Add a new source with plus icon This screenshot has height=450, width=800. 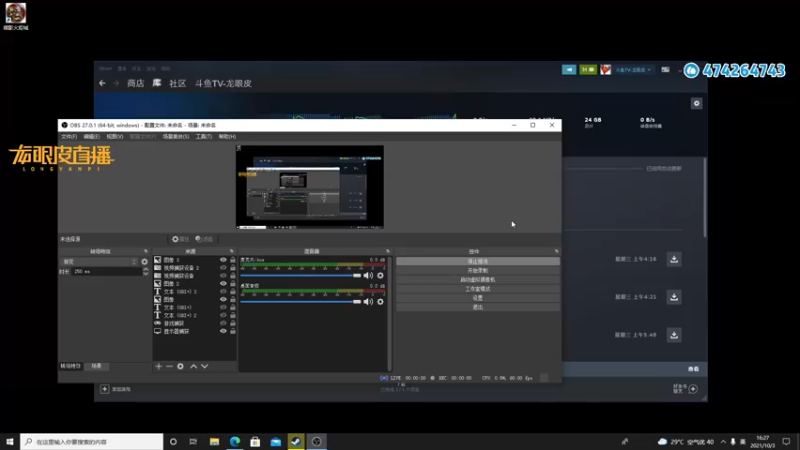pyautogui.click(x=159, y=366)
